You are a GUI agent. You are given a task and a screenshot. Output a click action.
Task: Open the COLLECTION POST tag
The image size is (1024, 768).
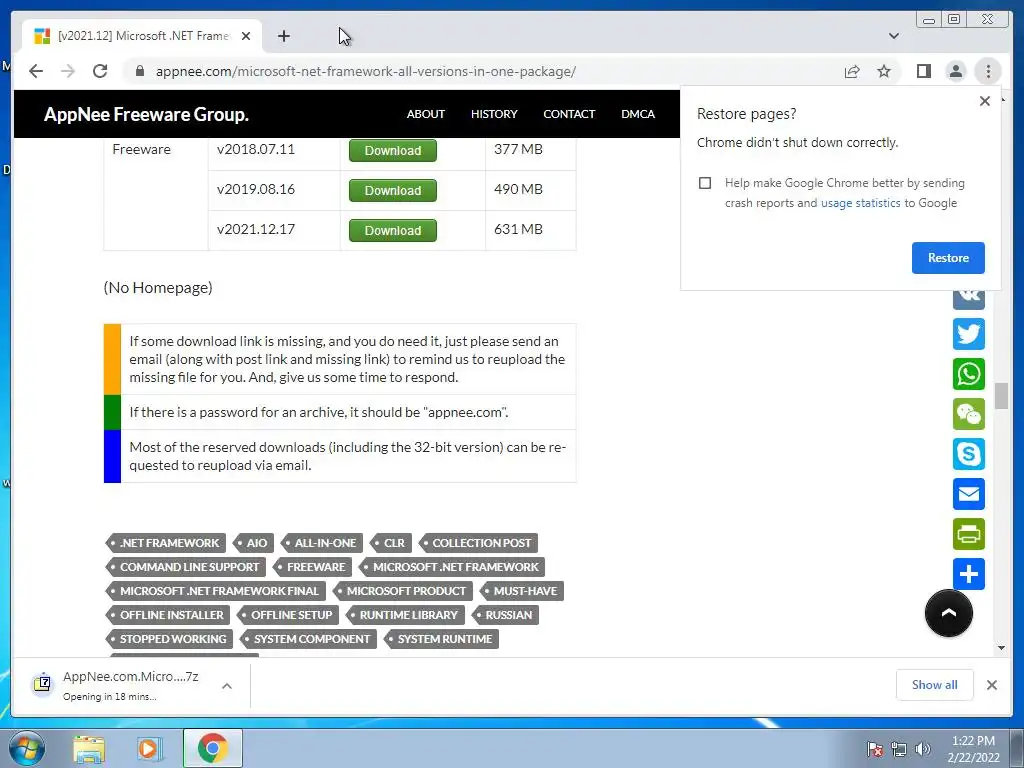[477, 543]
